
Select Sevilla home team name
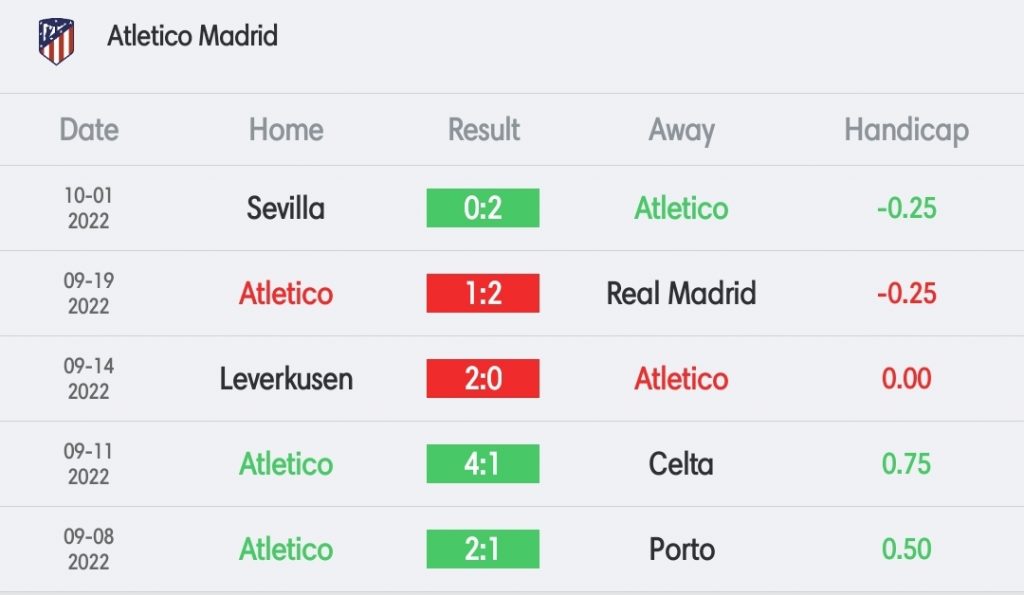click(x=285, y=208)
